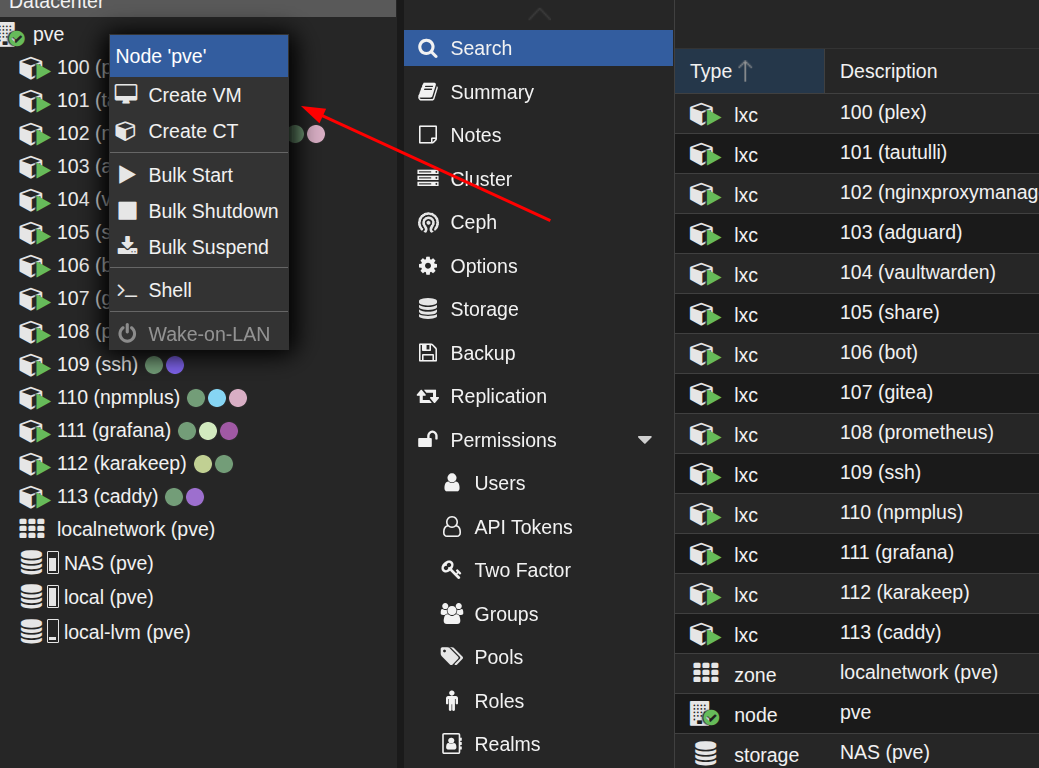Click the Backup floppy disk icon
1039x768 pixels.
[428, 353]
